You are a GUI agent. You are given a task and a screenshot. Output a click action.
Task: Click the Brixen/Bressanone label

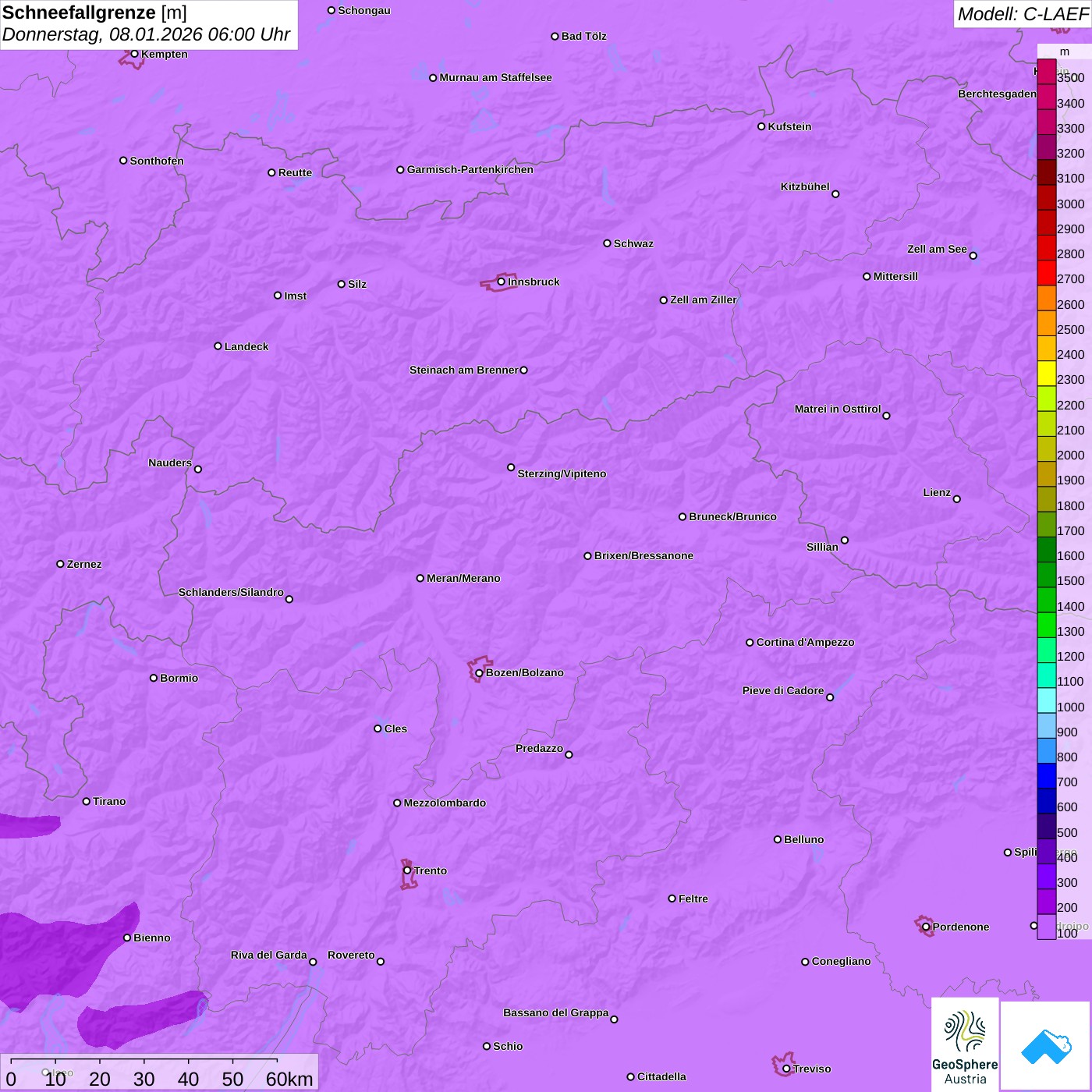coord(644,556)
